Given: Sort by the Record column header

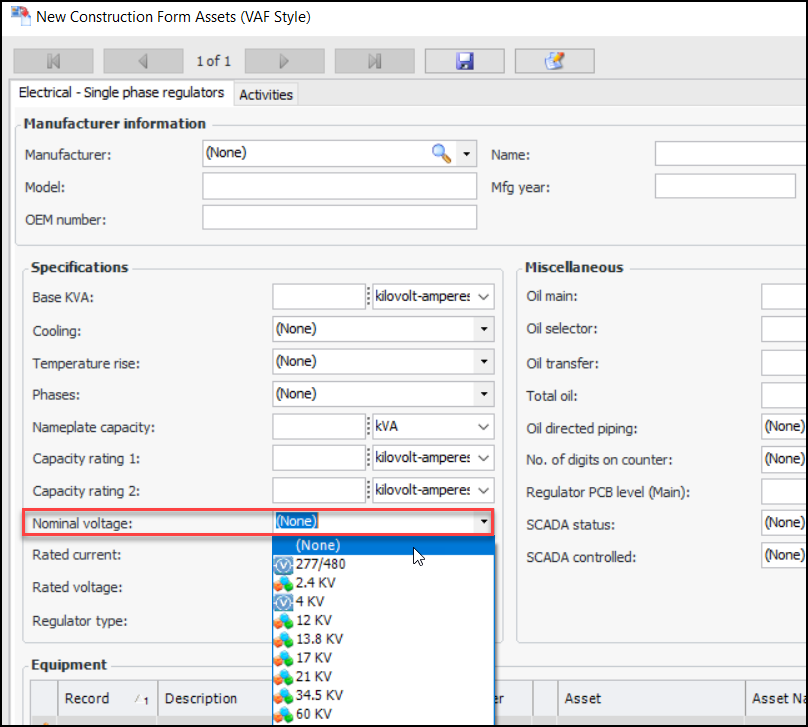Looking at the screenshot, I should tap(87, 698).
